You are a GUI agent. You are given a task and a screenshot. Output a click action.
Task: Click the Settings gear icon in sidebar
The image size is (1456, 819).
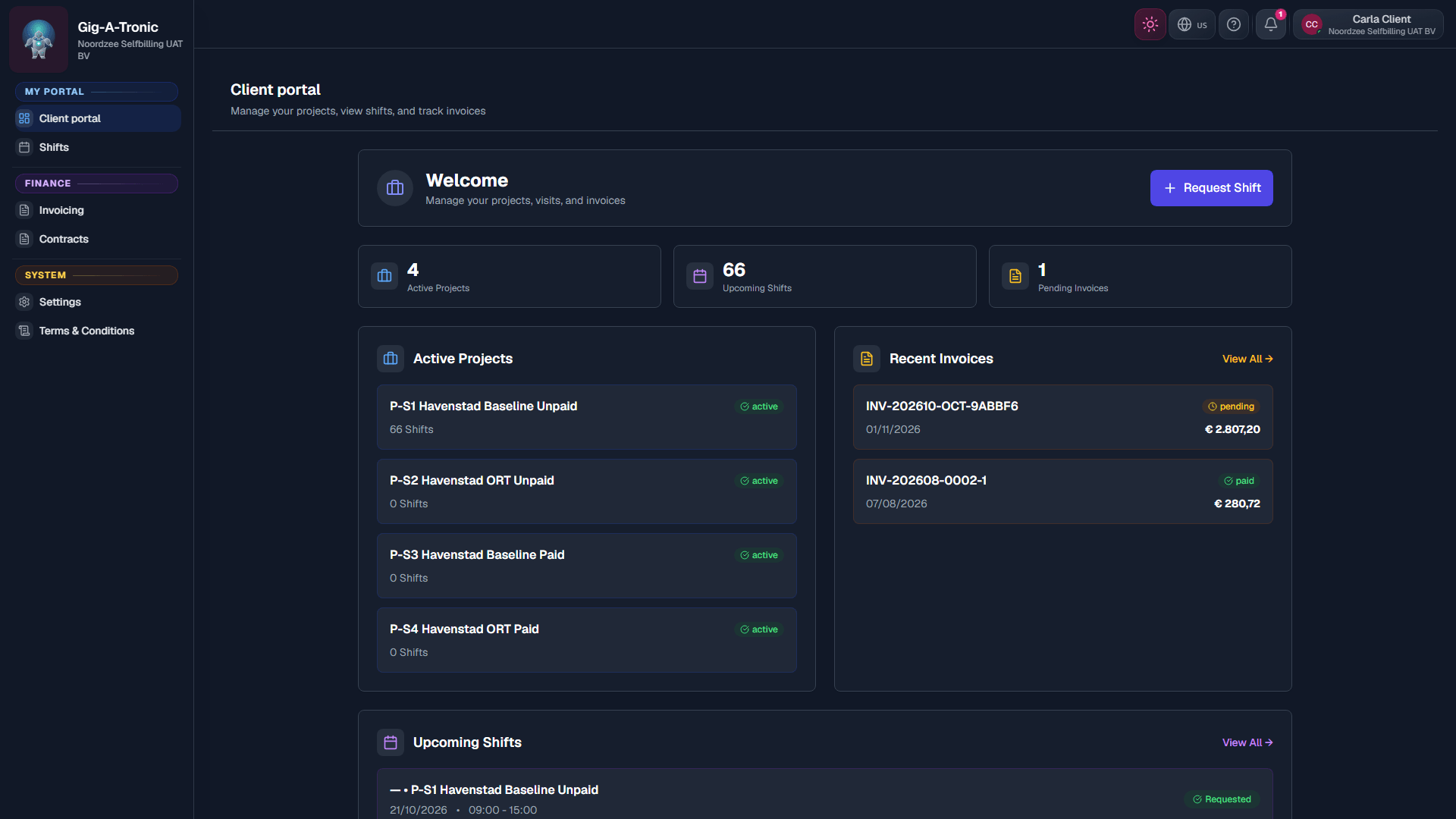point(24,302)
